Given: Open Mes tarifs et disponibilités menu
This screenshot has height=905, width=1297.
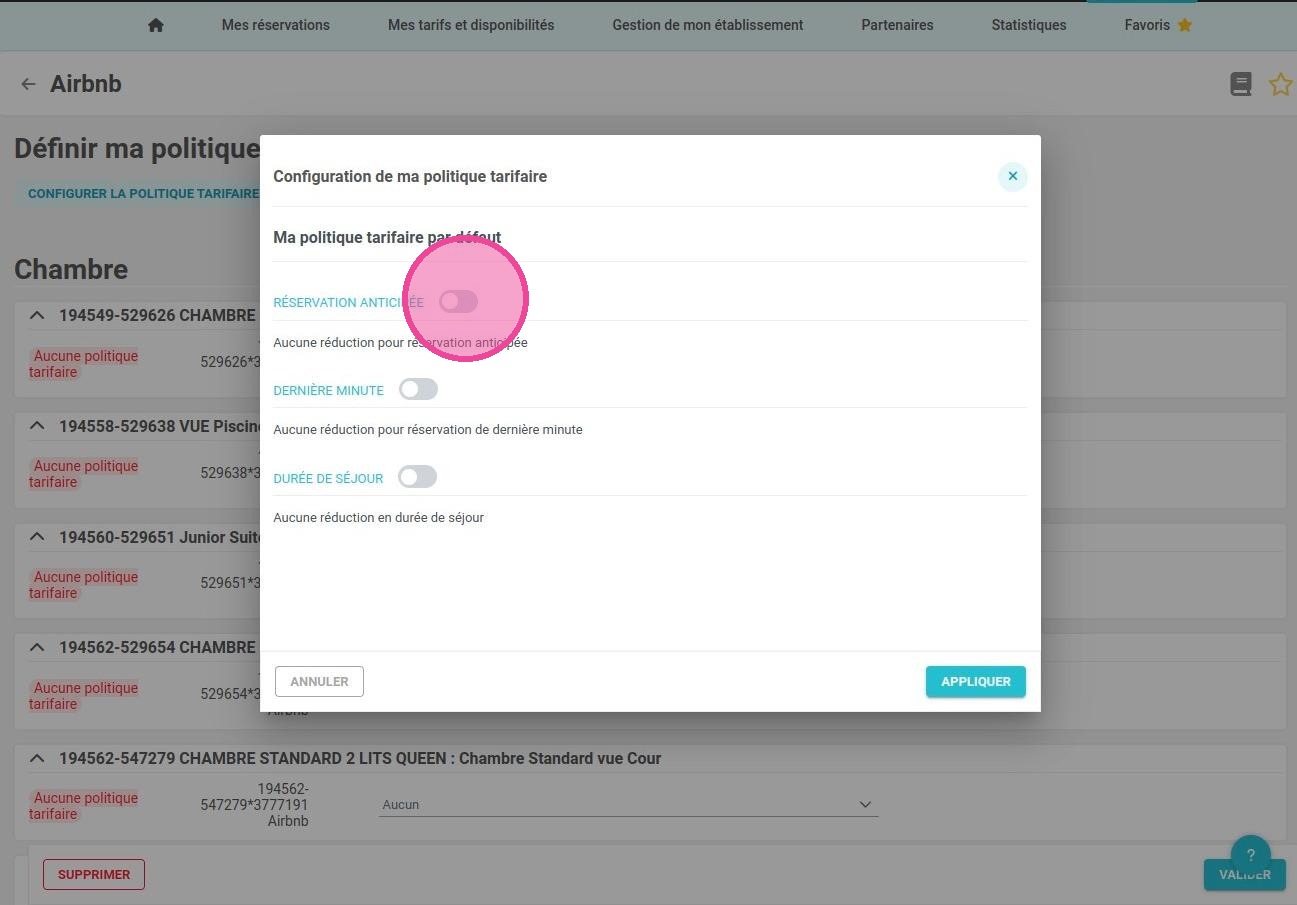Looking at the screenshot, I should point(471,25).
